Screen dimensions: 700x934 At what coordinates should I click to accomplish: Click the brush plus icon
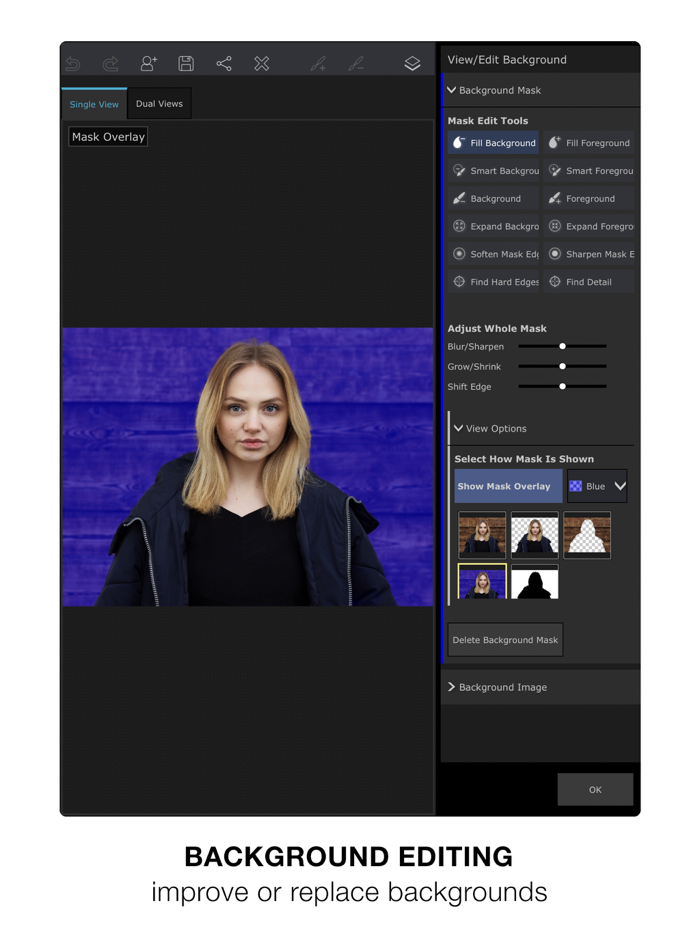pyautogui.click(x=319, y=64)
